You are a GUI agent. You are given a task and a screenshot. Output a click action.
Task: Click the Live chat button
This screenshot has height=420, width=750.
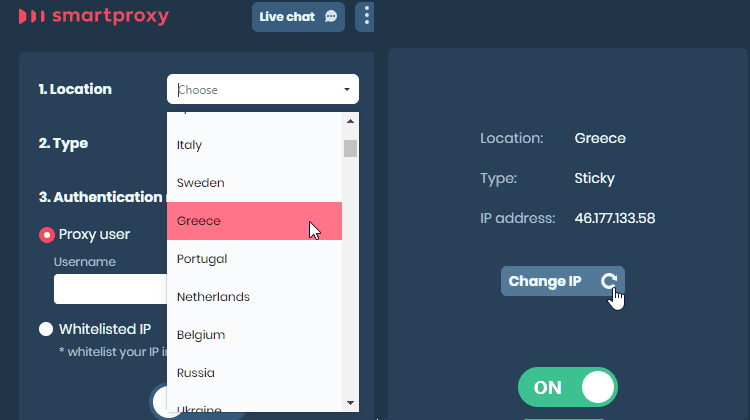tap(298, 17)
